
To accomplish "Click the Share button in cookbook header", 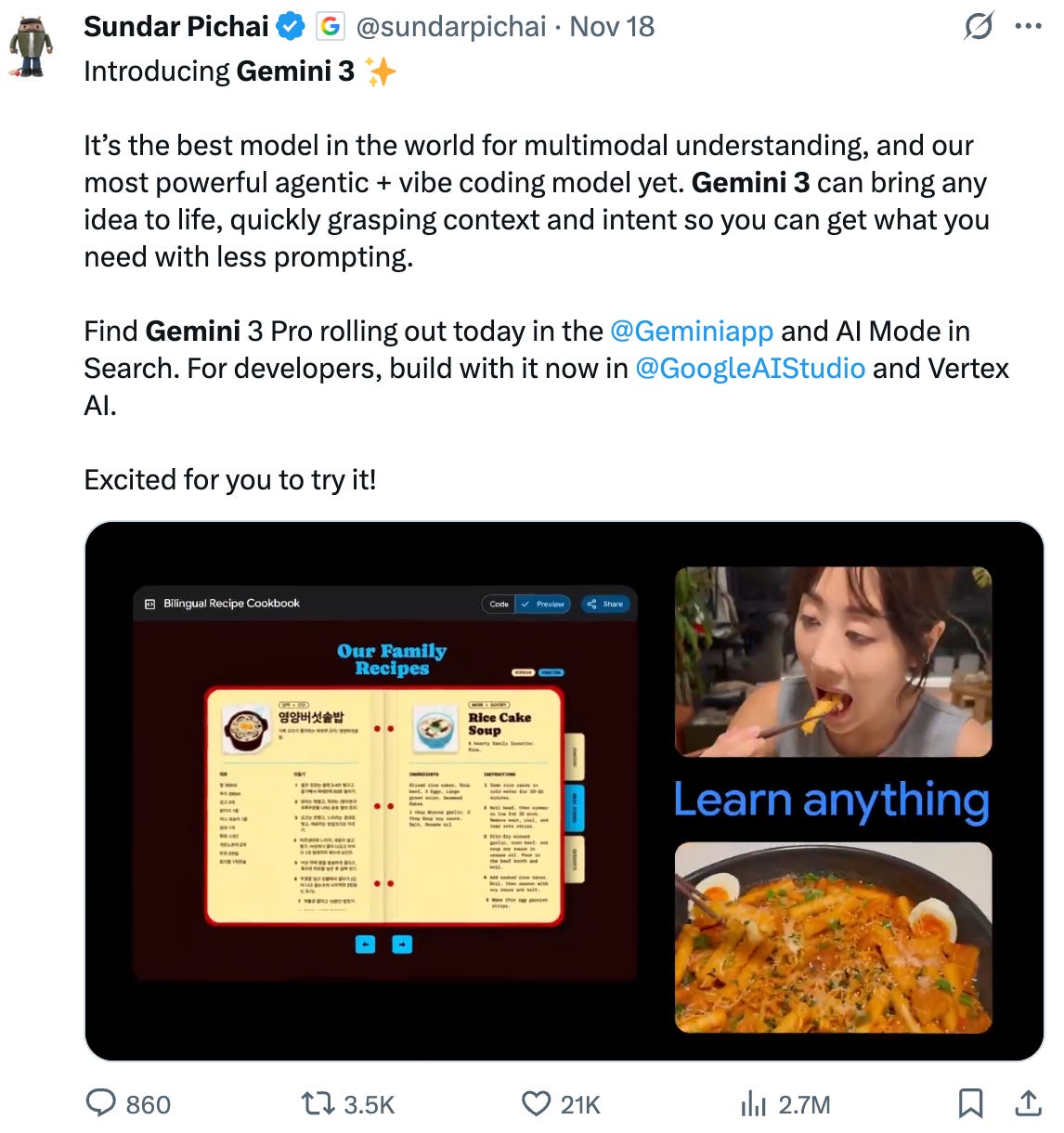I will tap(605, 604).
